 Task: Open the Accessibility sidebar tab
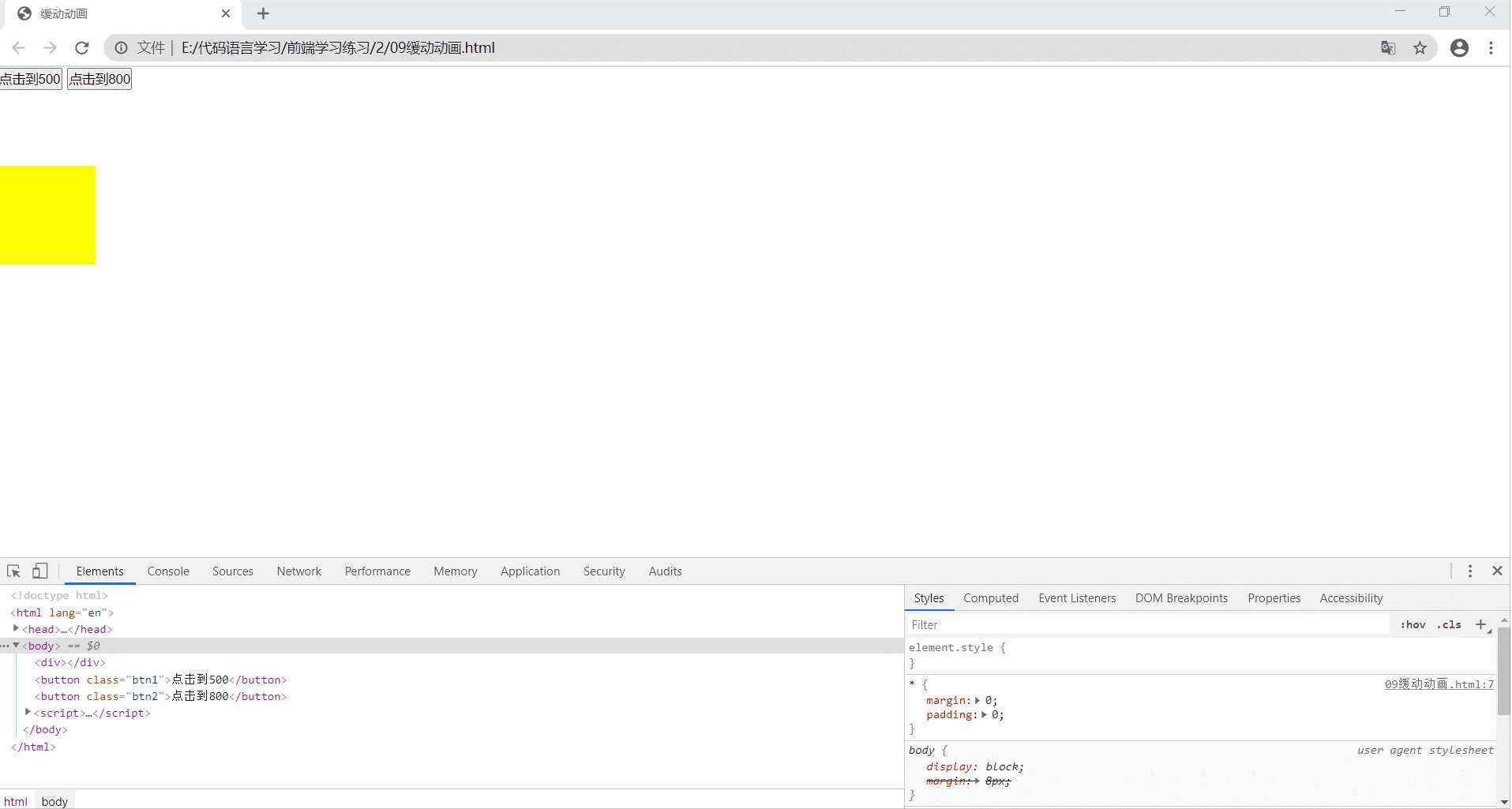point(1351,598)
